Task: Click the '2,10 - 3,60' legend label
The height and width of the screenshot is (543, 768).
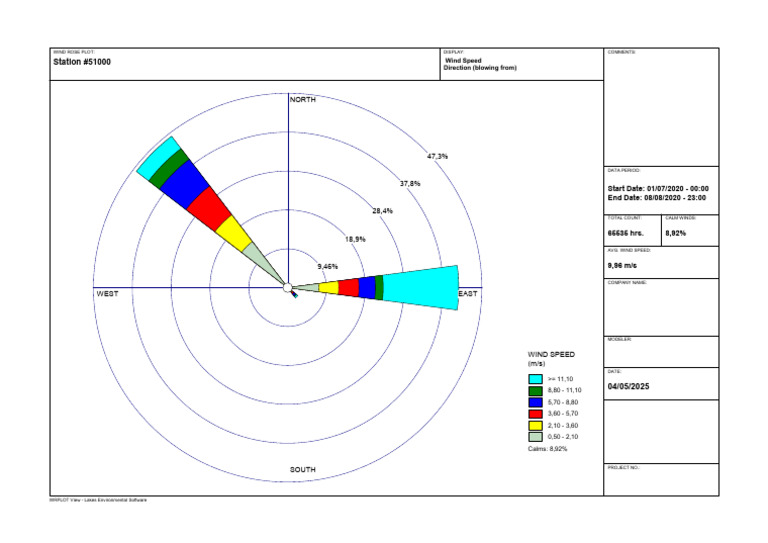Action: [563, 426]
